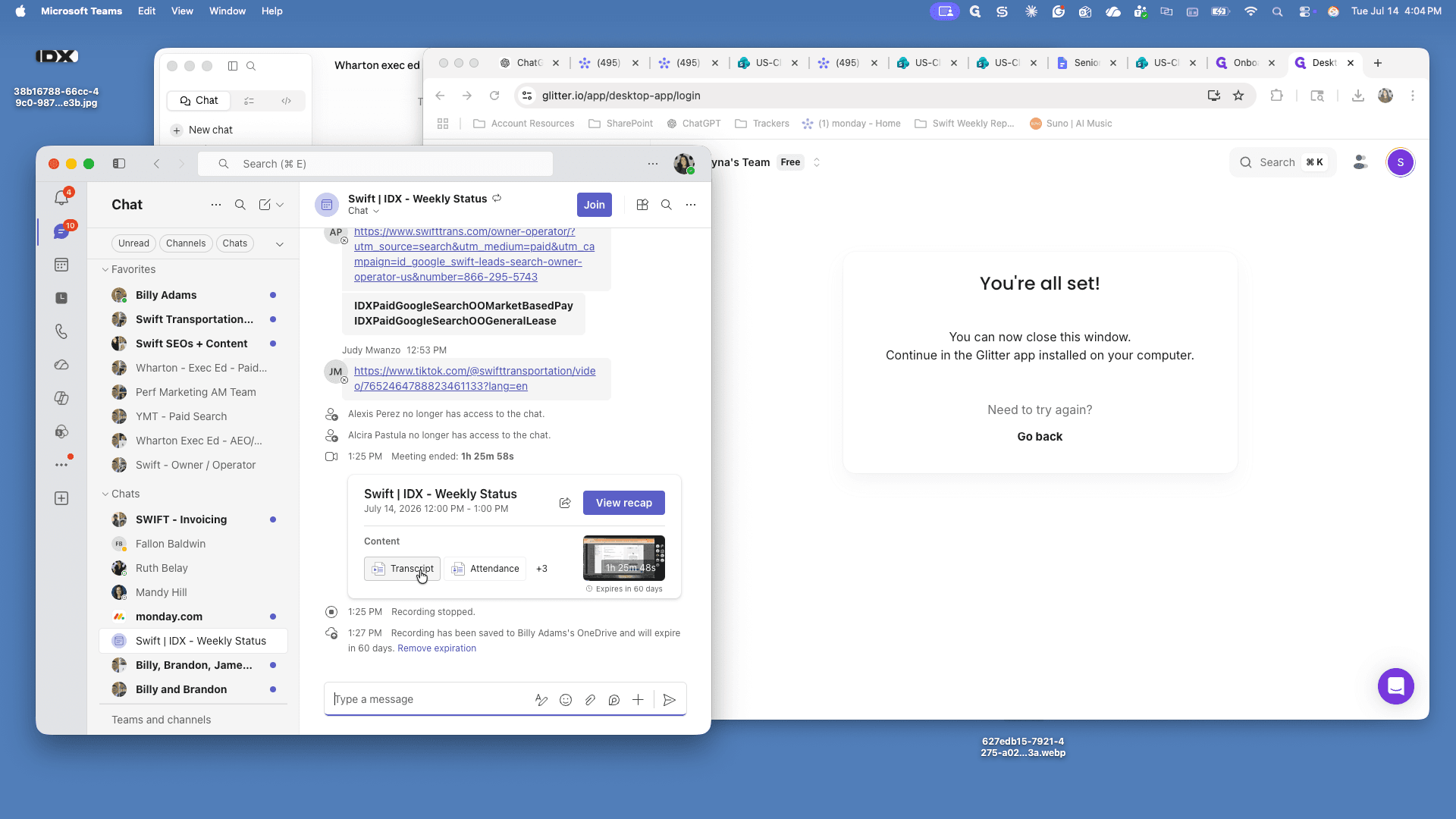Open the Transcript content button

coord(402,569)
